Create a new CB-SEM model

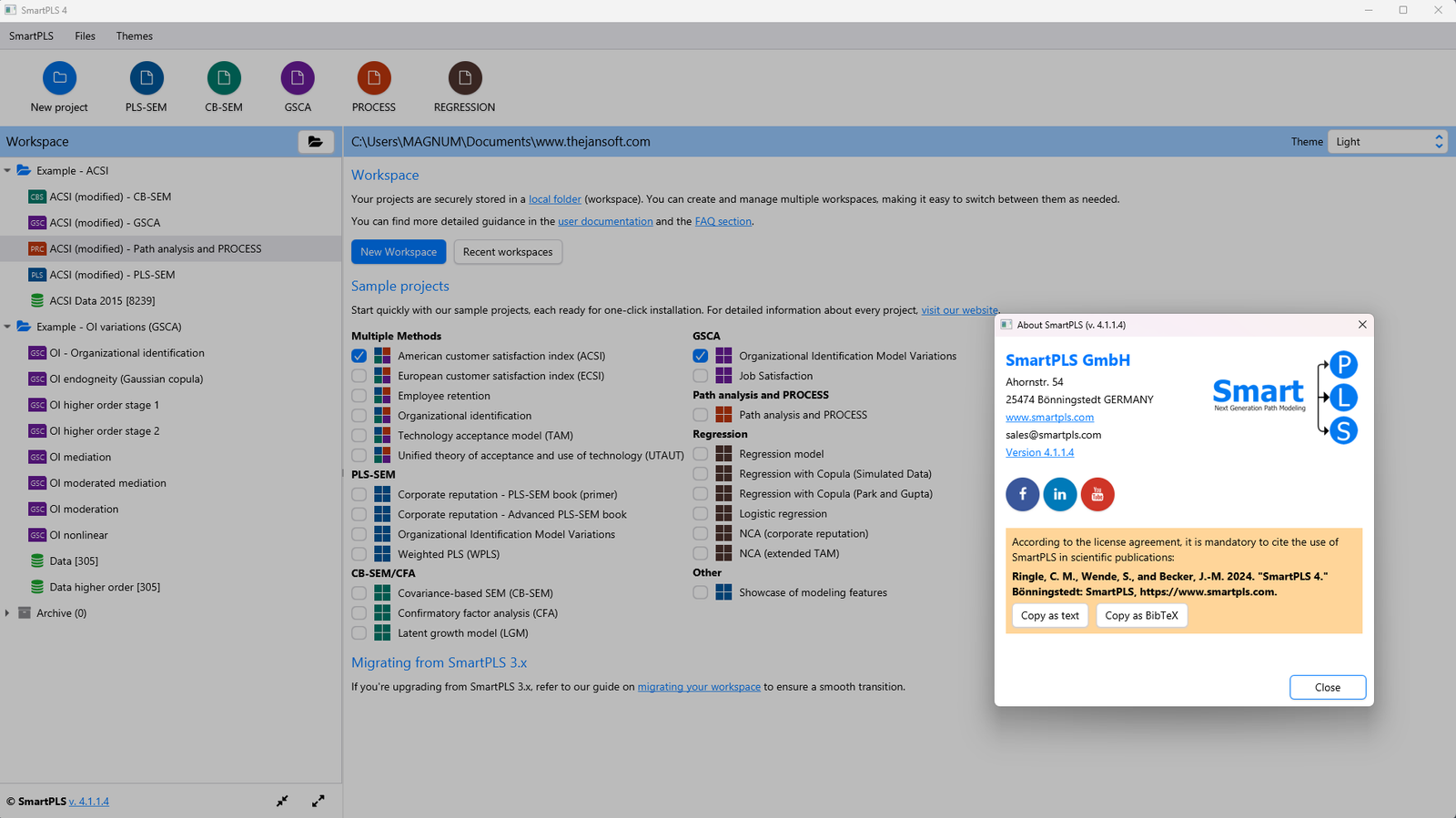tap(224, 78)
